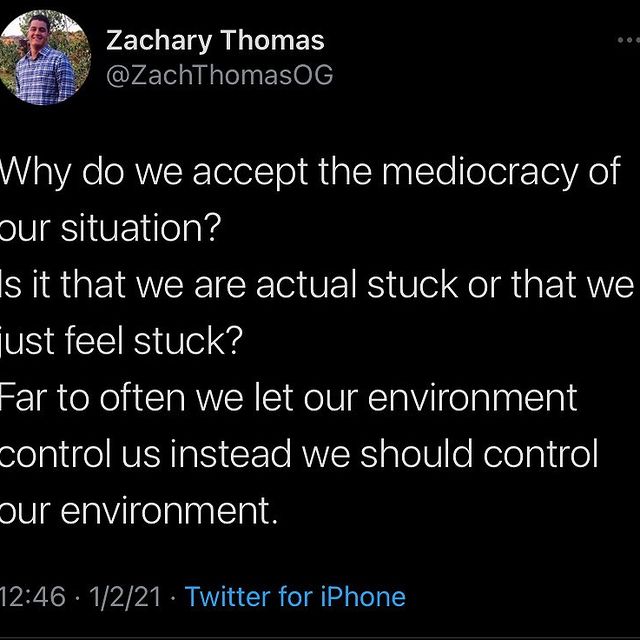Open the three-dot more options menu
Viewport: 640px width, 640px height.
[x=629, y=40]
